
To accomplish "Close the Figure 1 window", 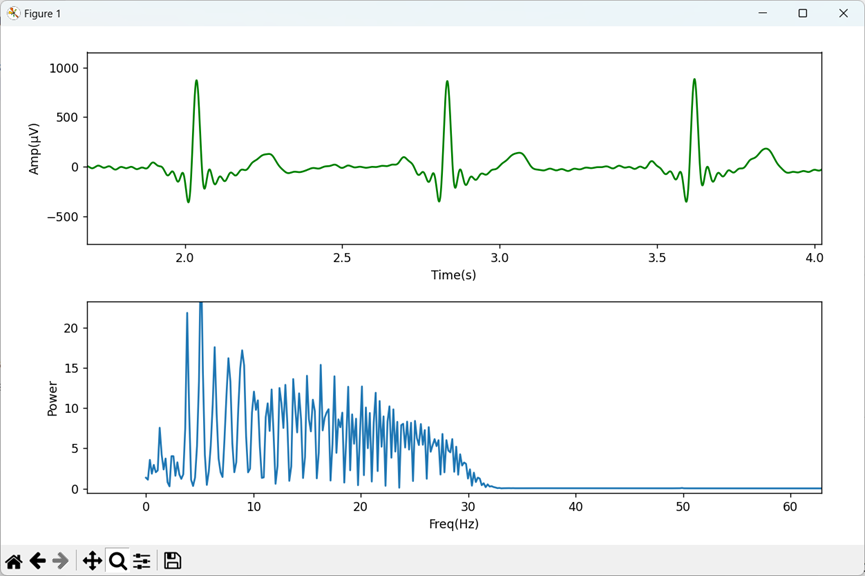I will click(x=843, y=13).
